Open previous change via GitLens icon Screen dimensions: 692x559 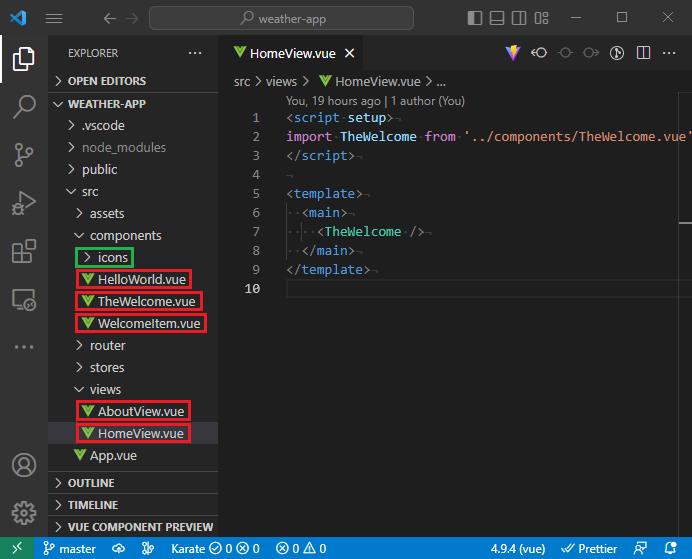pos(539,53)
